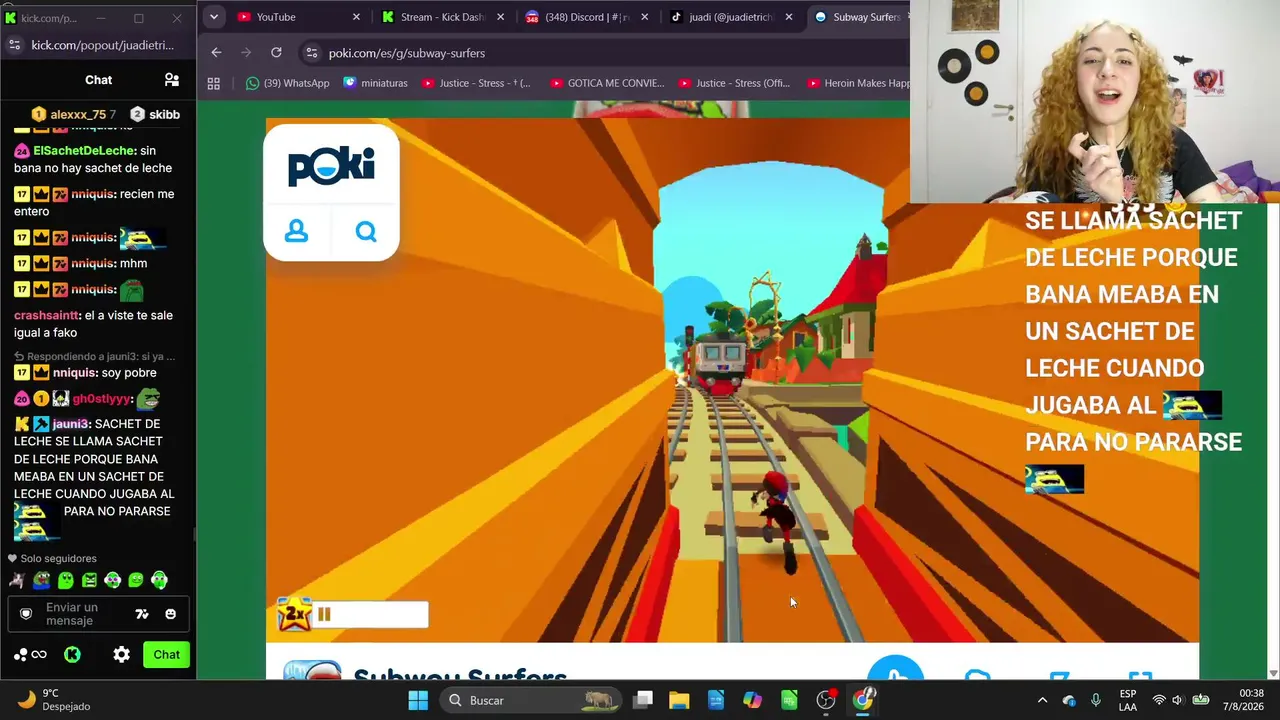View site info for poki.com

click(x=311, y=53)
